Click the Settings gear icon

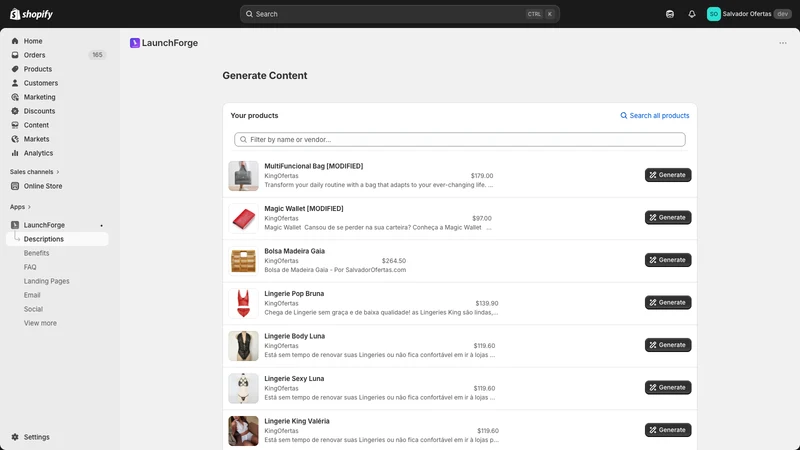(15, 437)
